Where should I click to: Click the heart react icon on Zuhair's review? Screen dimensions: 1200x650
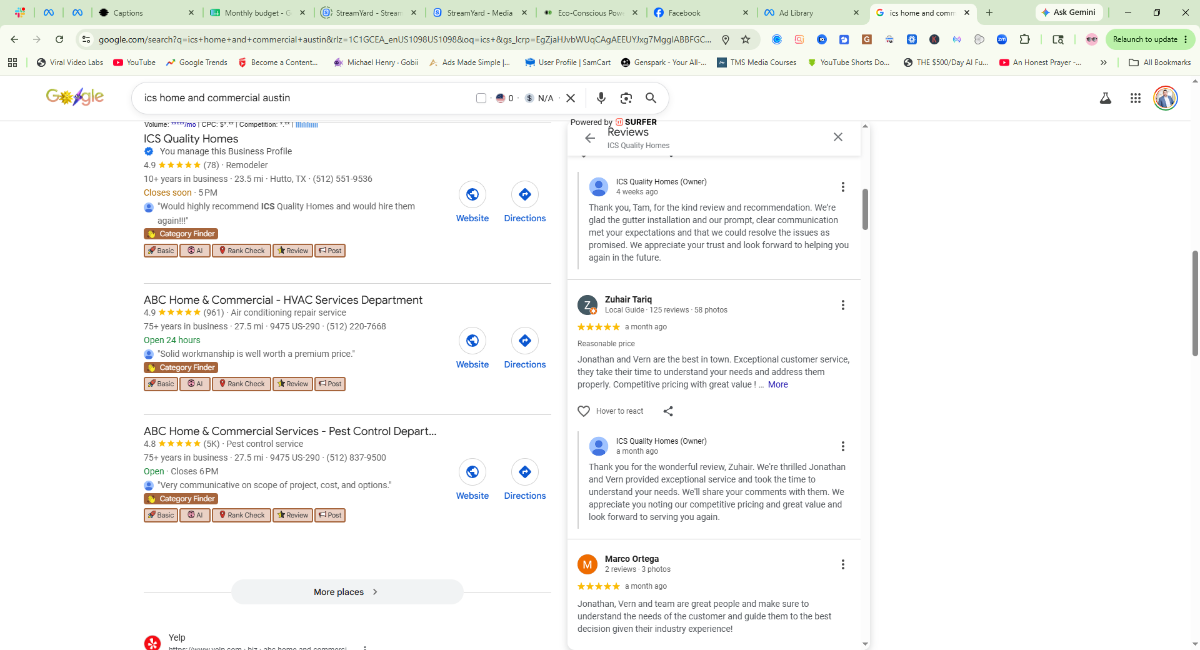pyautogui.click(x=584, y=411)
